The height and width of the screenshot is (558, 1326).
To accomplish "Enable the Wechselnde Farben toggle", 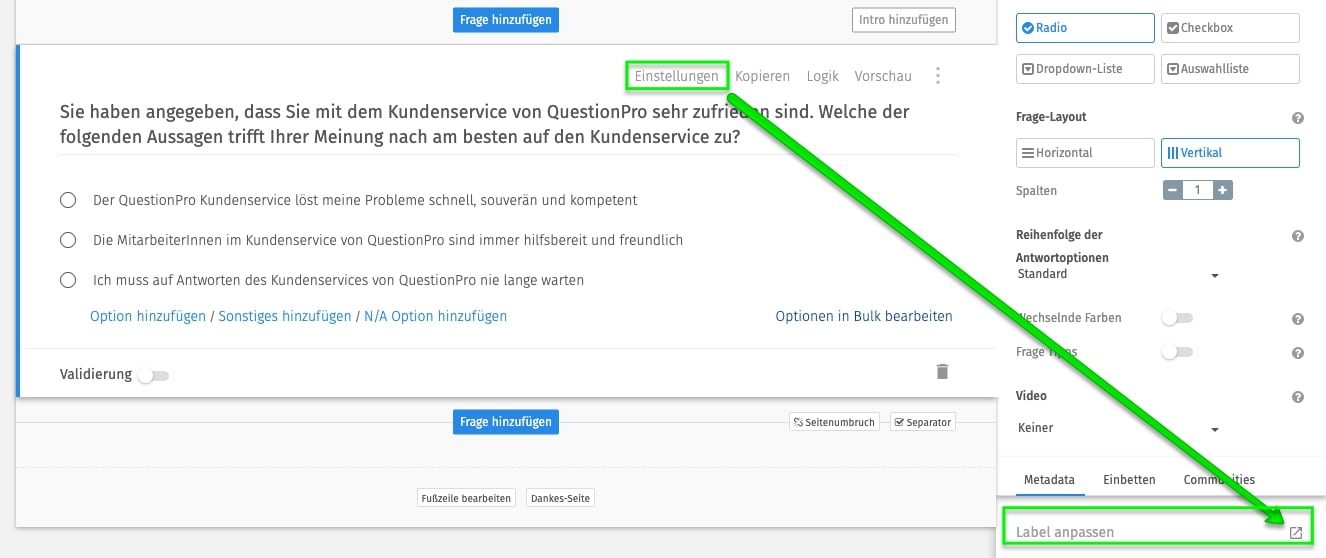I will (x=1176, y=318).
